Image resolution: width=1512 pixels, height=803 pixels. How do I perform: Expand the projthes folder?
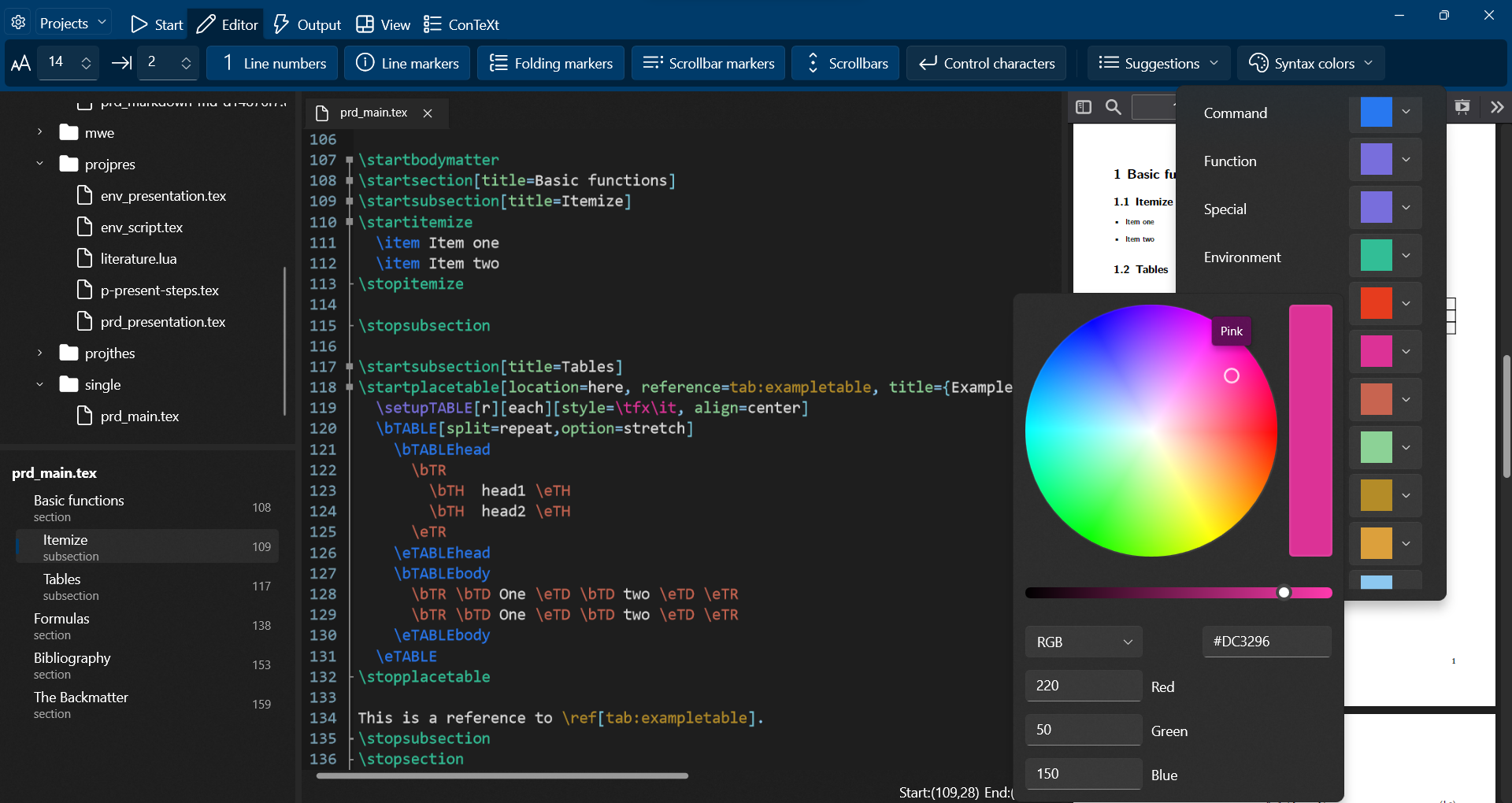click(x=39, y=353)
